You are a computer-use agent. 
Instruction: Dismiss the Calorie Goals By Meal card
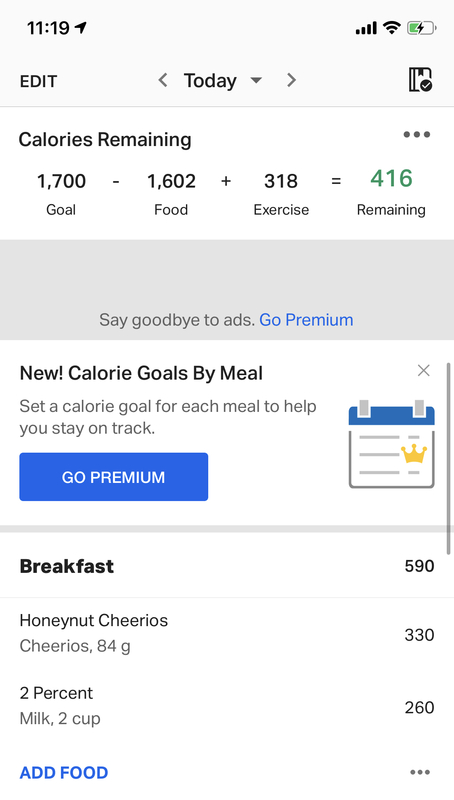tap(423, 370)
